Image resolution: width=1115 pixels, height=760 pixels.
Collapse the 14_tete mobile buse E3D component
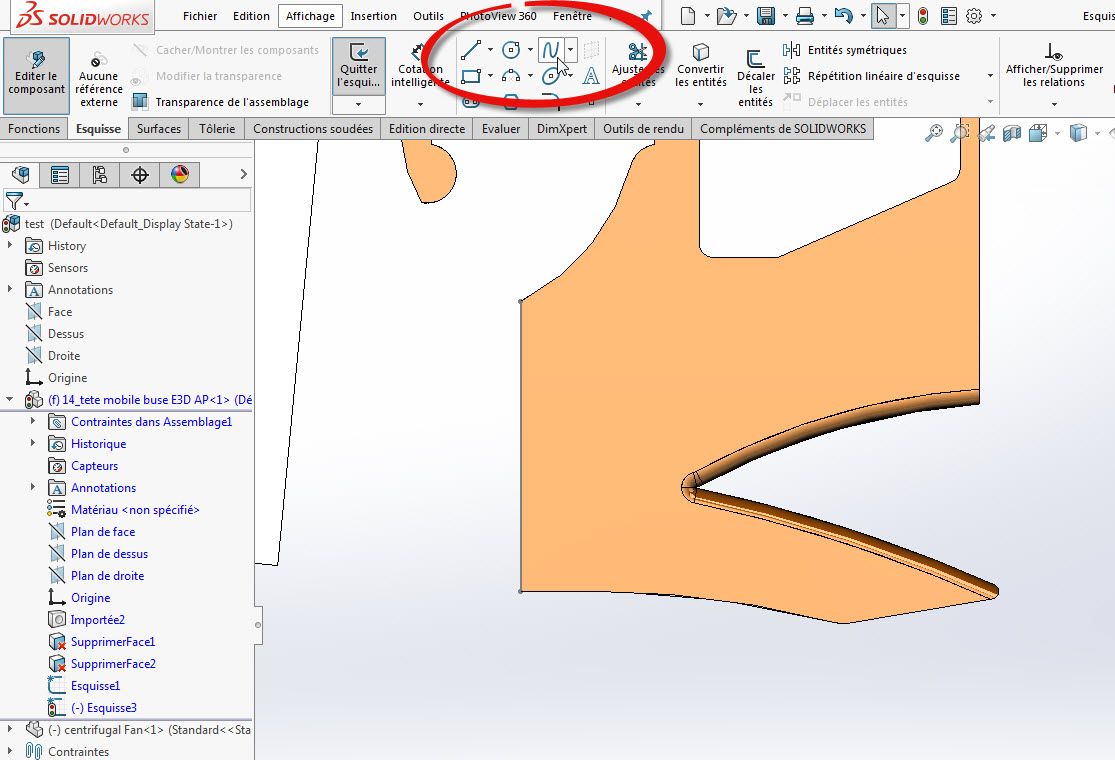10,400
